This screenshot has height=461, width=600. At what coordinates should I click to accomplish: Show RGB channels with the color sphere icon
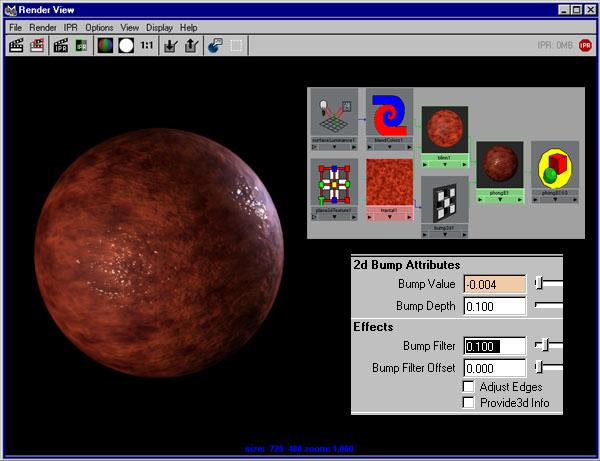(105, 46)
